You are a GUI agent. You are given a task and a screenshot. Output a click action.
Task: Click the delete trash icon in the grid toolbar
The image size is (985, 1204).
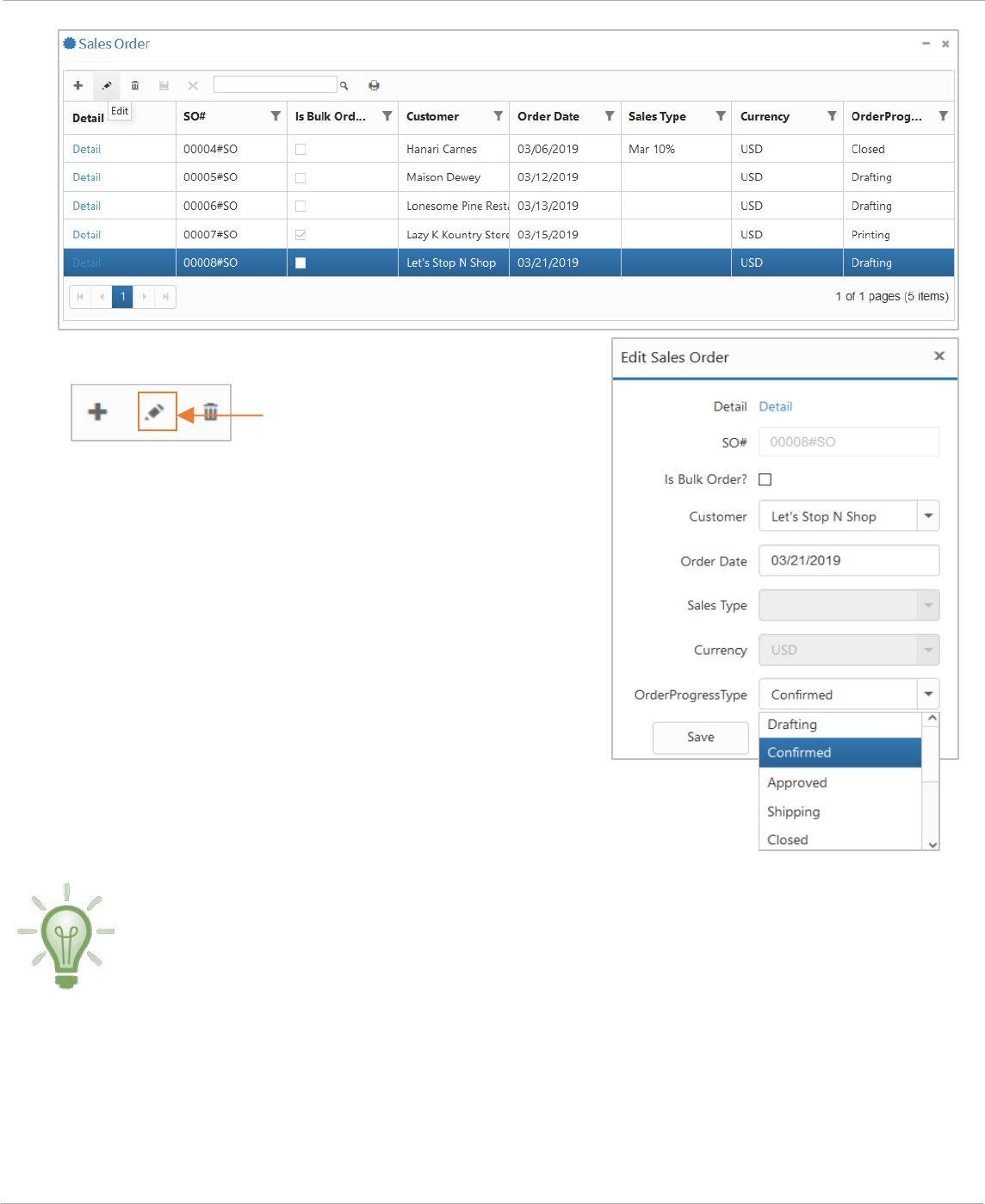(135, 85)
